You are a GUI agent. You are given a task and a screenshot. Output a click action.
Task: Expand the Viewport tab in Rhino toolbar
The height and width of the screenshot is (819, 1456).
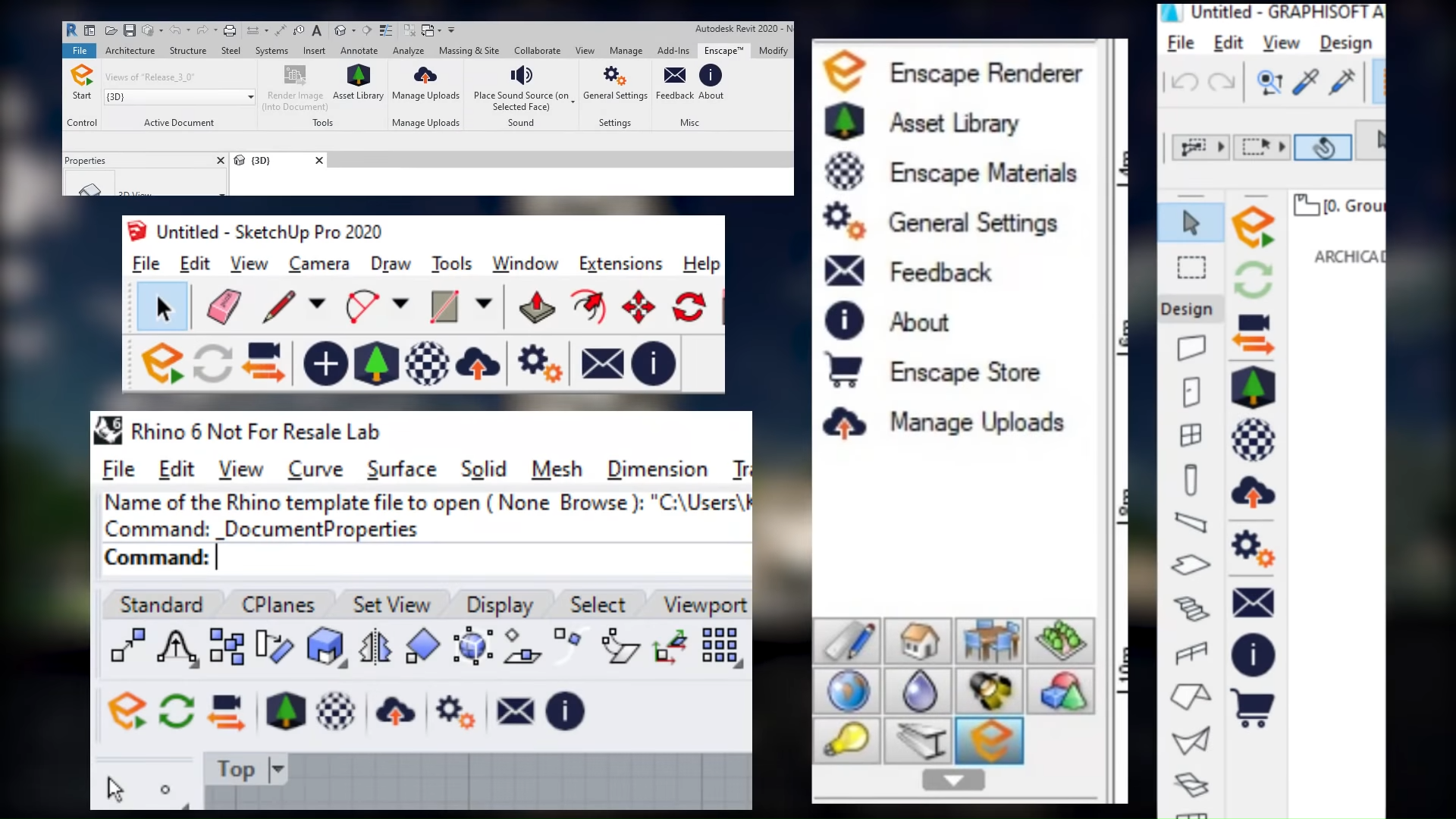point(707,604)
